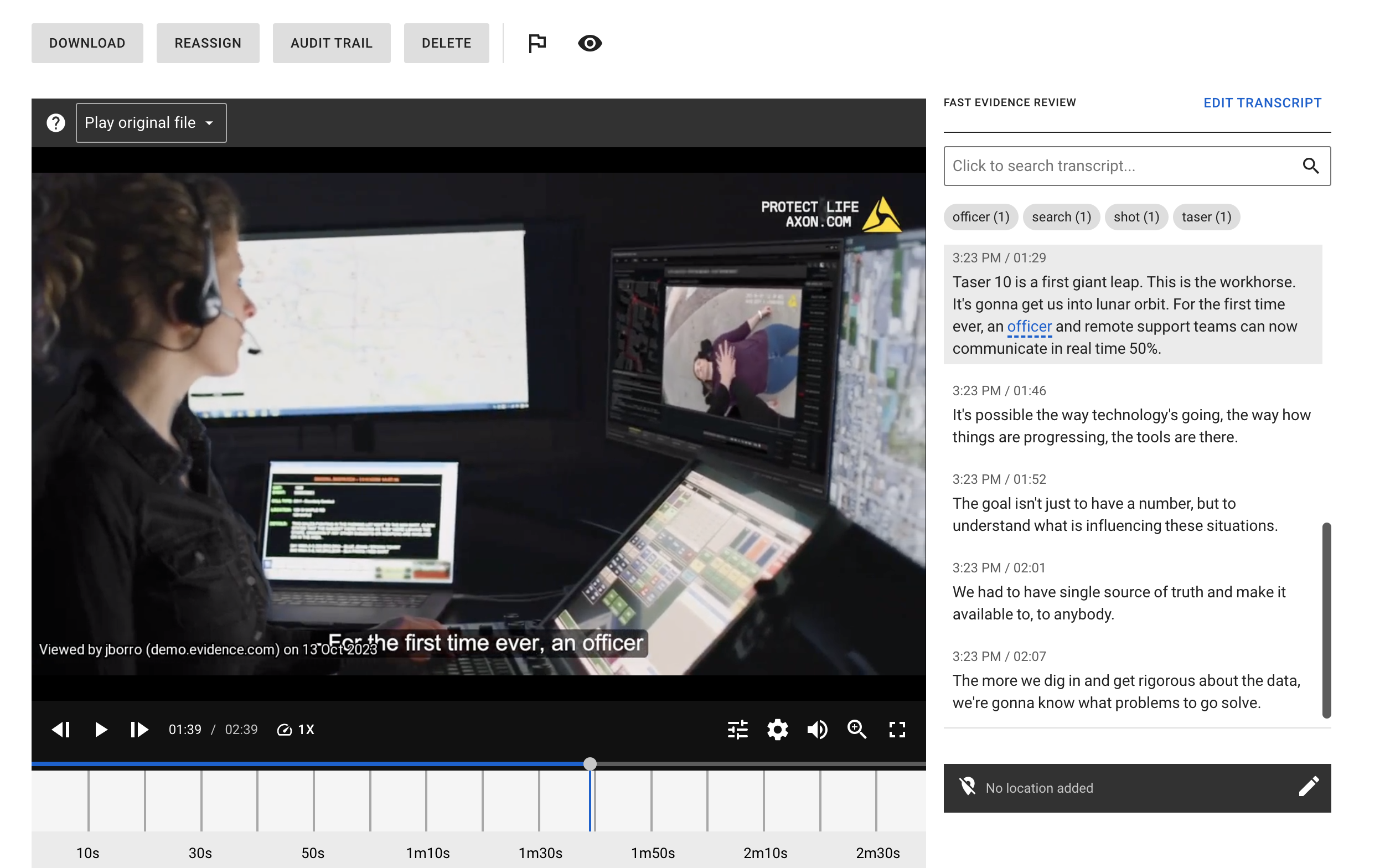Click the Download button
Image resolution: width=1385 pixels, height=868 pixels.
click(x=87, y=43)
